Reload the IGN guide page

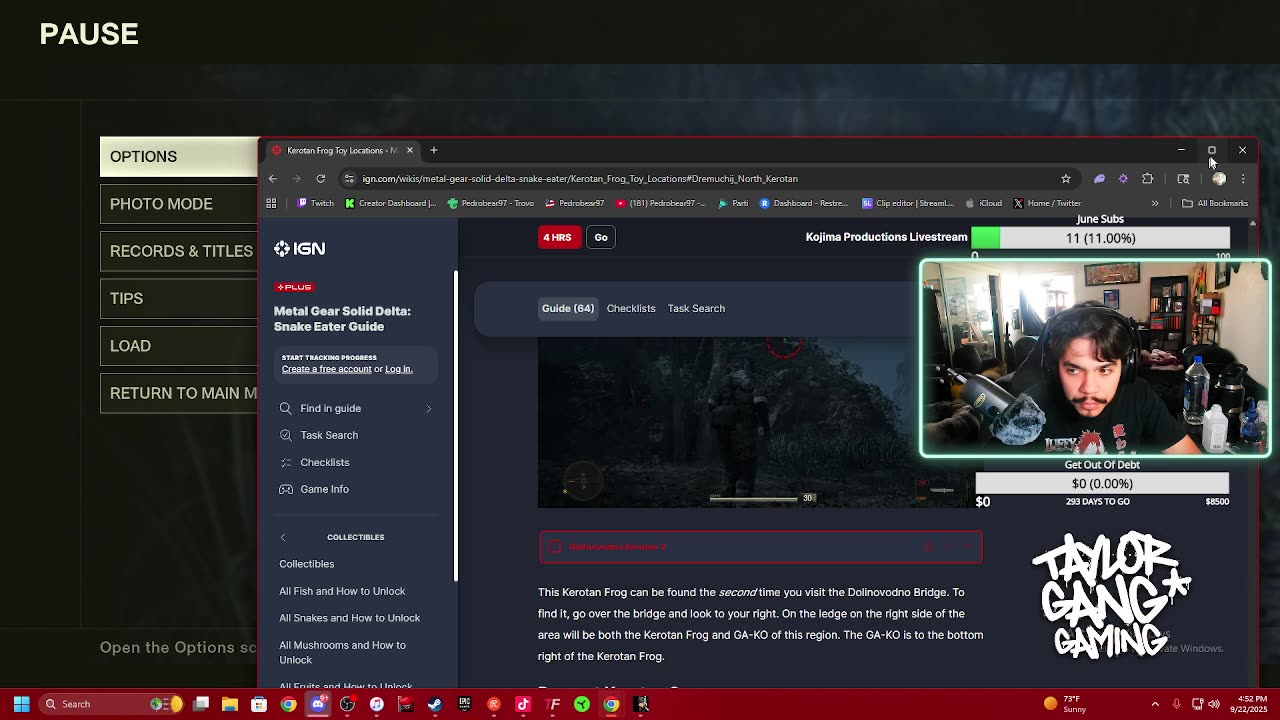(321, 179)
